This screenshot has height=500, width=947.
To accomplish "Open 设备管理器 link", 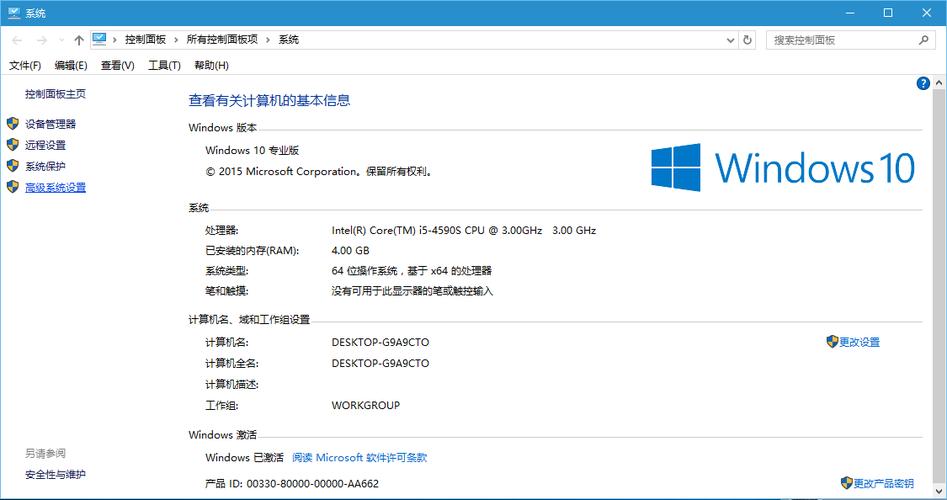I will [50, 124].
